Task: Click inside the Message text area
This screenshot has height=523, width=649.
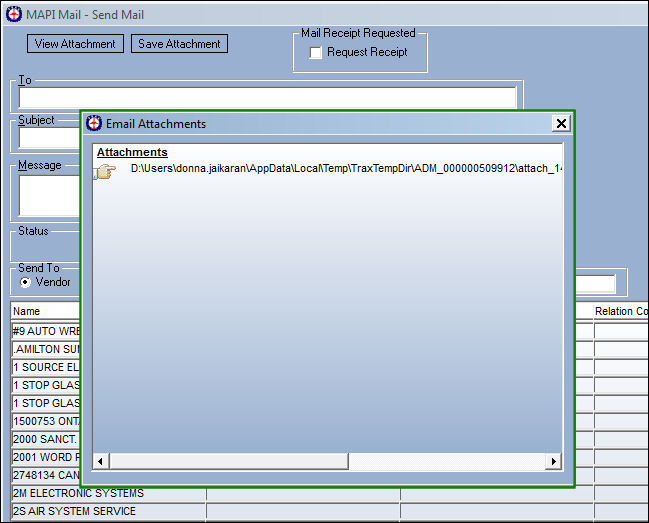Action: pos(50,195)
